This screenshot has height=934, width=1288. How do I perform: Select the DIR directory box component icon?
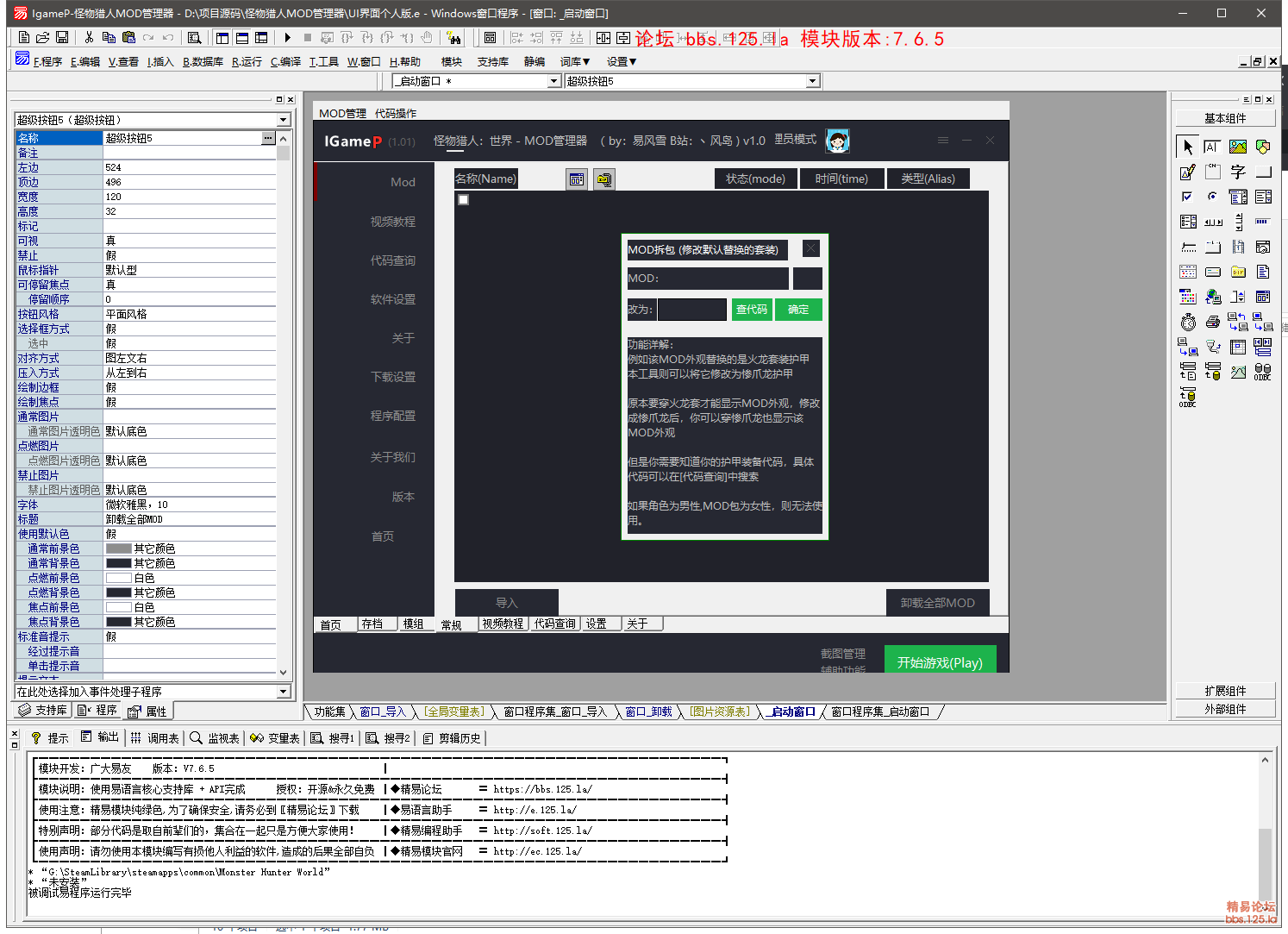coord(1238,272)
